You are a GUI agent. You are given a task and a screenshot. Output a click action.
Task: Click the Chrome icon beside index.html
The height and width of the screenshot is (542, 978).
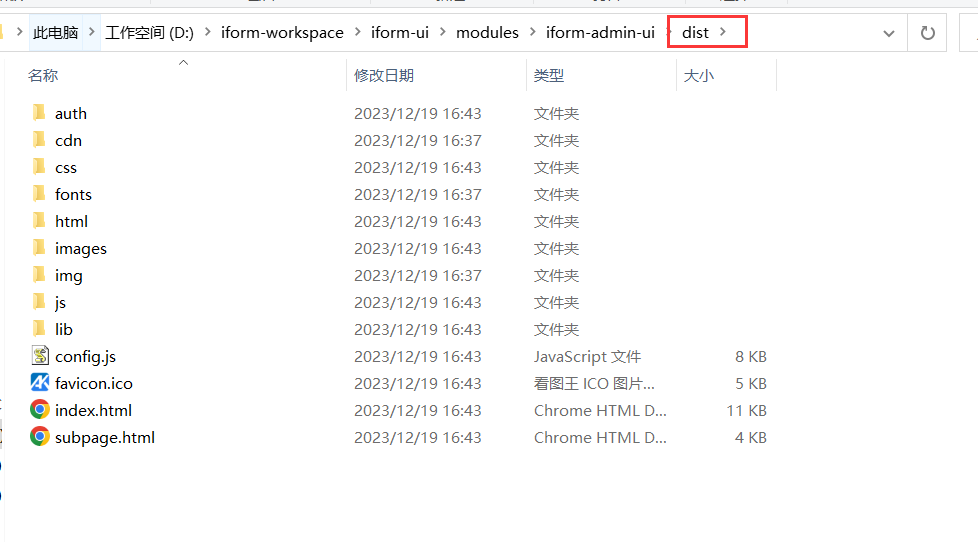[40, 410]
